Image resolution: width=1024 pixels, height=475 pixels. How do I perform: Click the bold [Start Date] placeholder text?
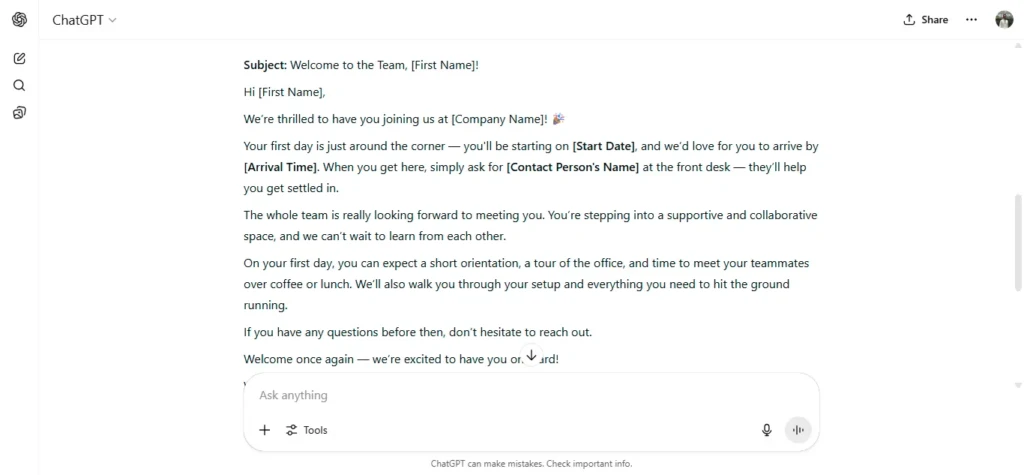(x=603, y=146)
